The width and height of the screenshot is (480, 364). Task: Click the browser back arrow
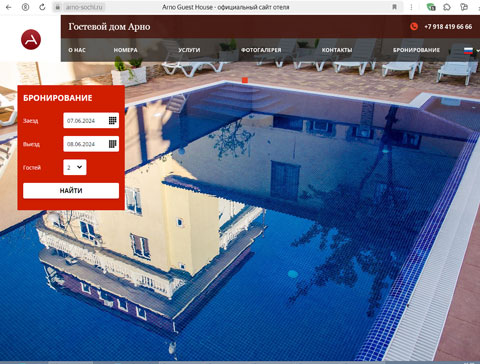9,7
